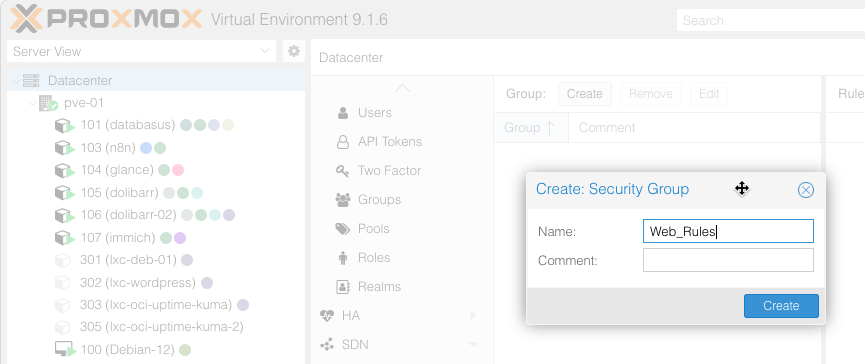Click container icon for 105 (dolibarr)

65,192
